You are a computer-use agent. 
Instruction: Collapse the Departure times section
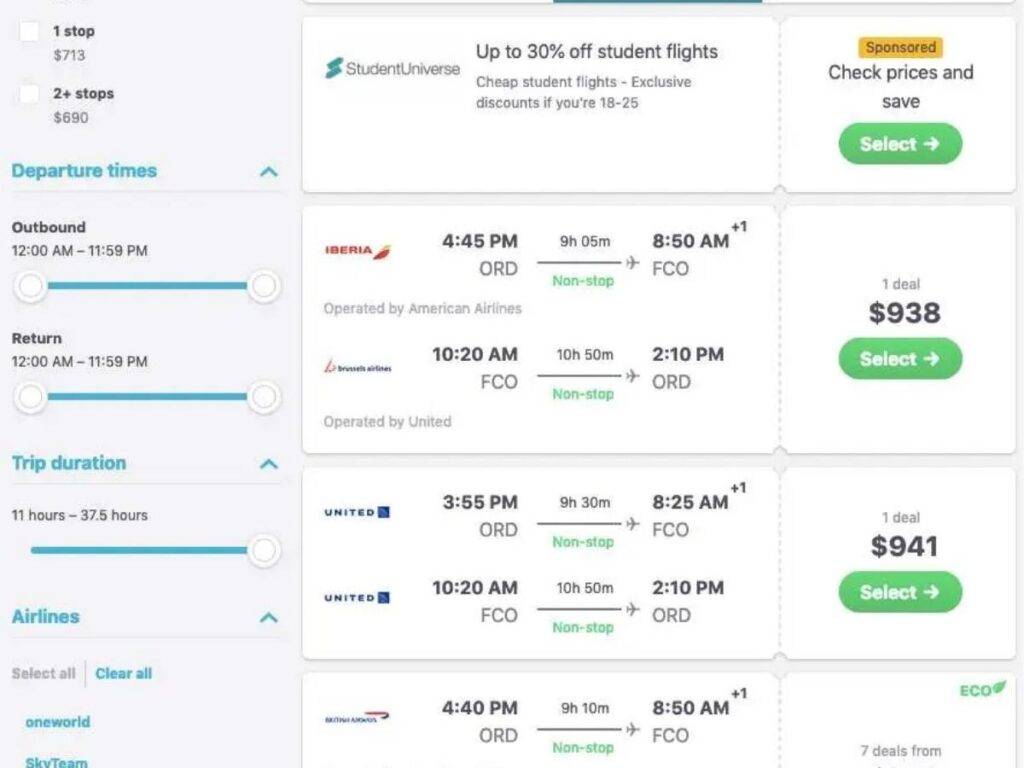tap(267, 171)
